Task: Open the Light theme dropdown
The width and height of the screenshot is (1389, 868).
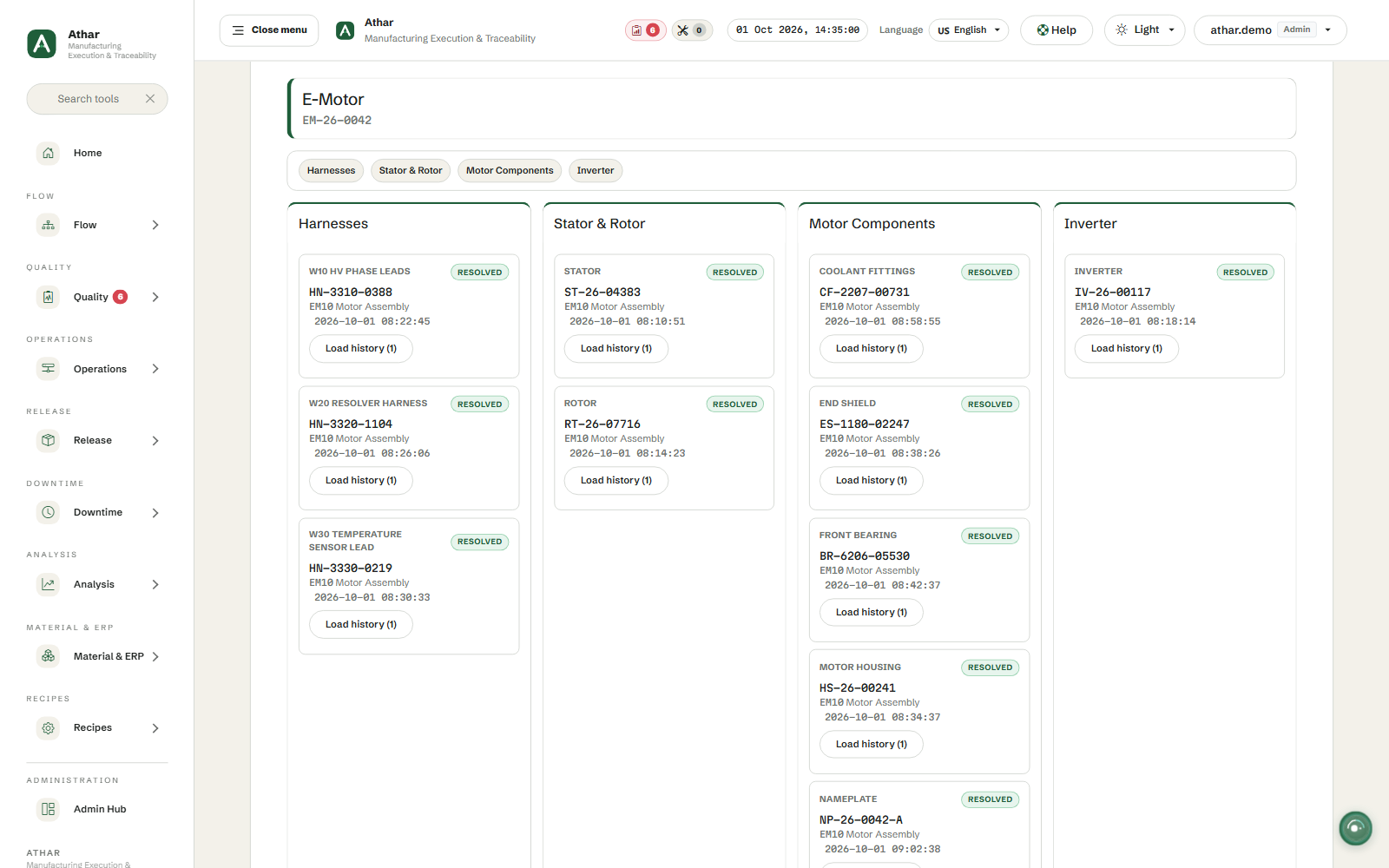Action: click(1144, 30)
